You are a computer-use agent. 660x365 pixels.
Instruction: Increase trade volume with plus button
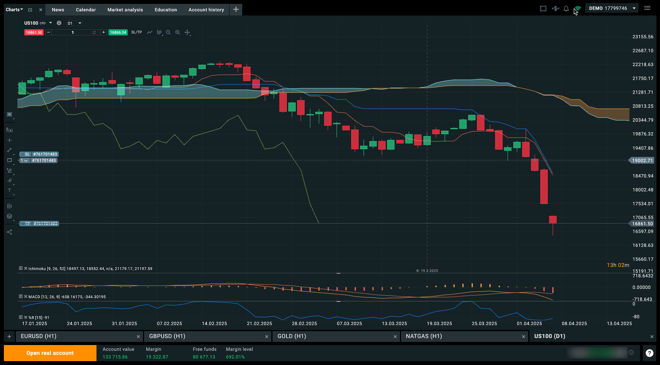pyautogui.click(x=104, y=32)
